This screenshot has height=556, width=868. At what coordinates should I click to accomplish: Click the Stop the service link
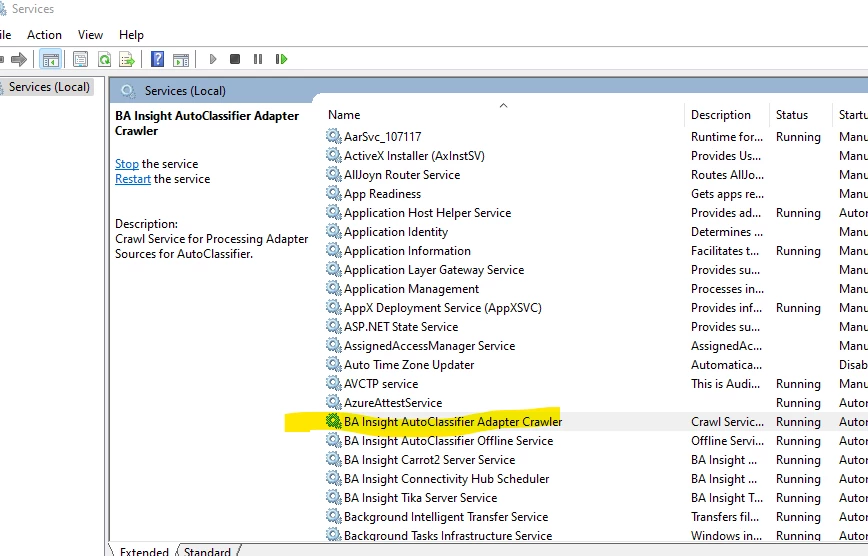pos(126,164)
